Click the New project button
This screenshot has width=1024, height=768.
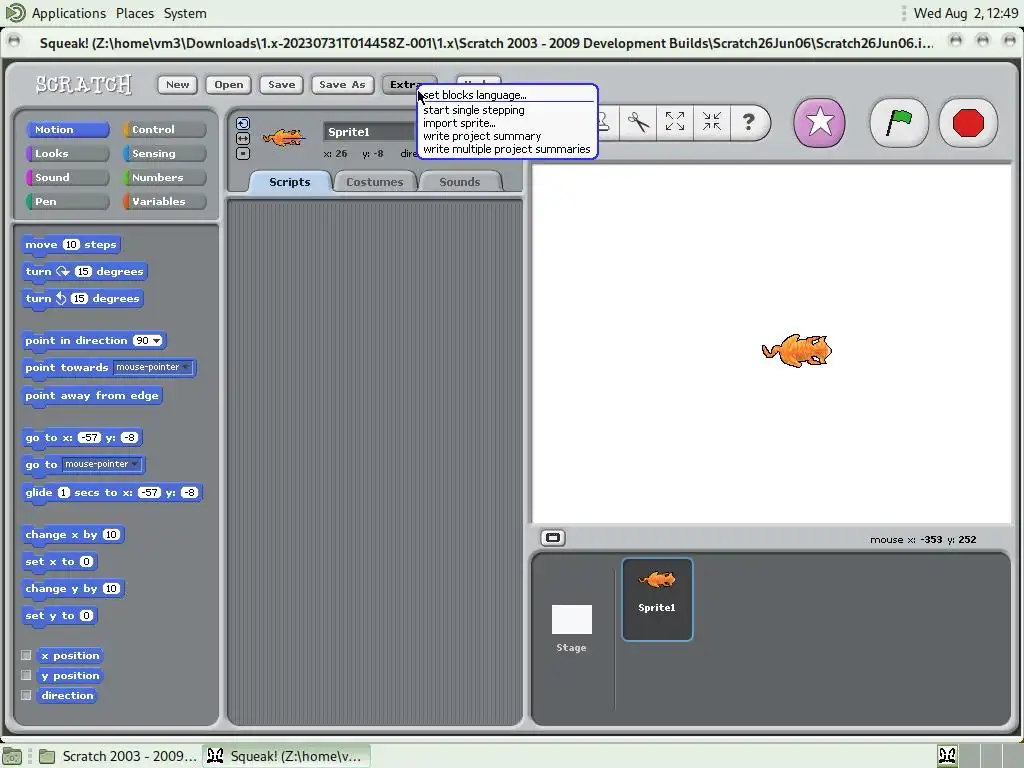pos(177,84)
